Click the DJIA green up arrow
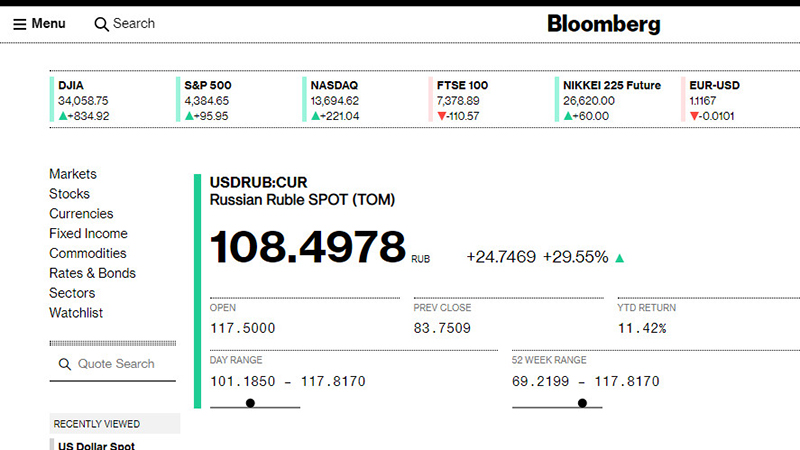Image resolution: width=800 pixels, height=450 pixels. [x=63, y=116]
